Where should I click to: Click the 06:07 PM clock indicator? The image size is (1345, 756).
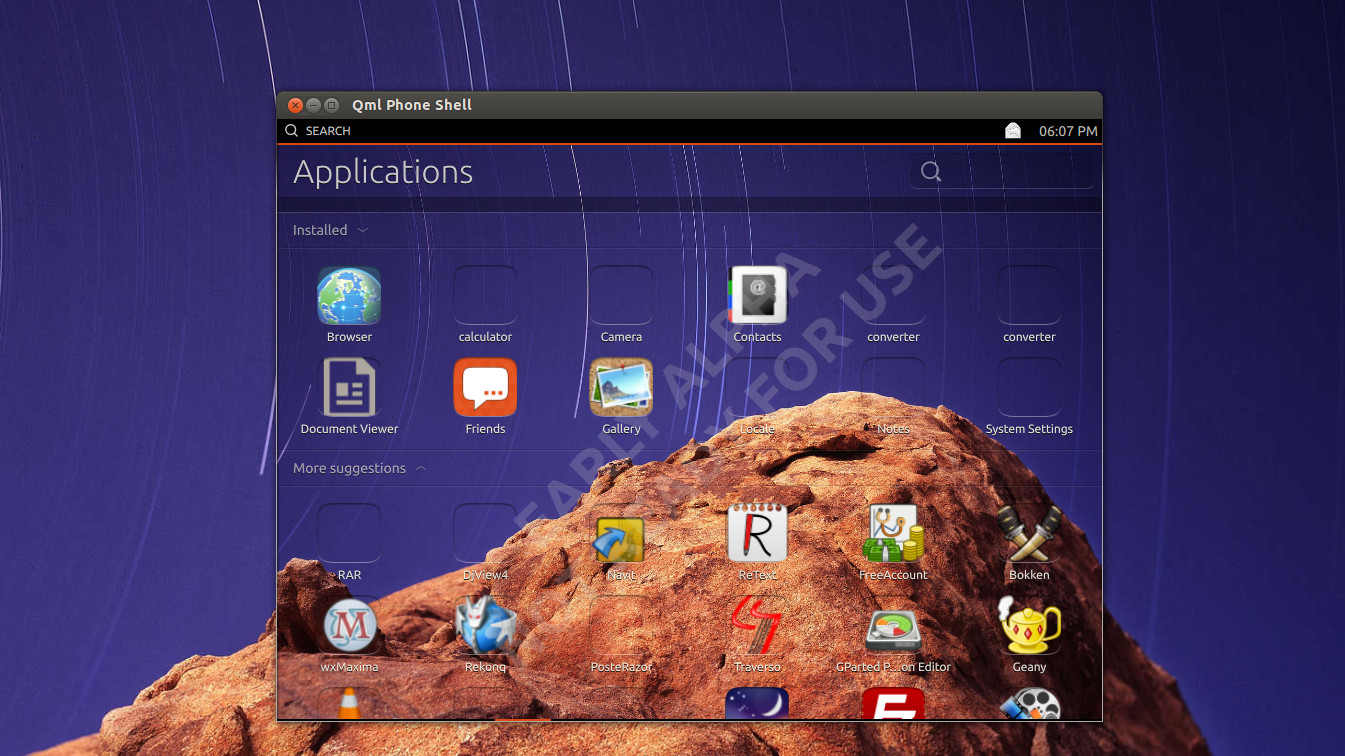pyautogui.click(x=1068, y=131)
